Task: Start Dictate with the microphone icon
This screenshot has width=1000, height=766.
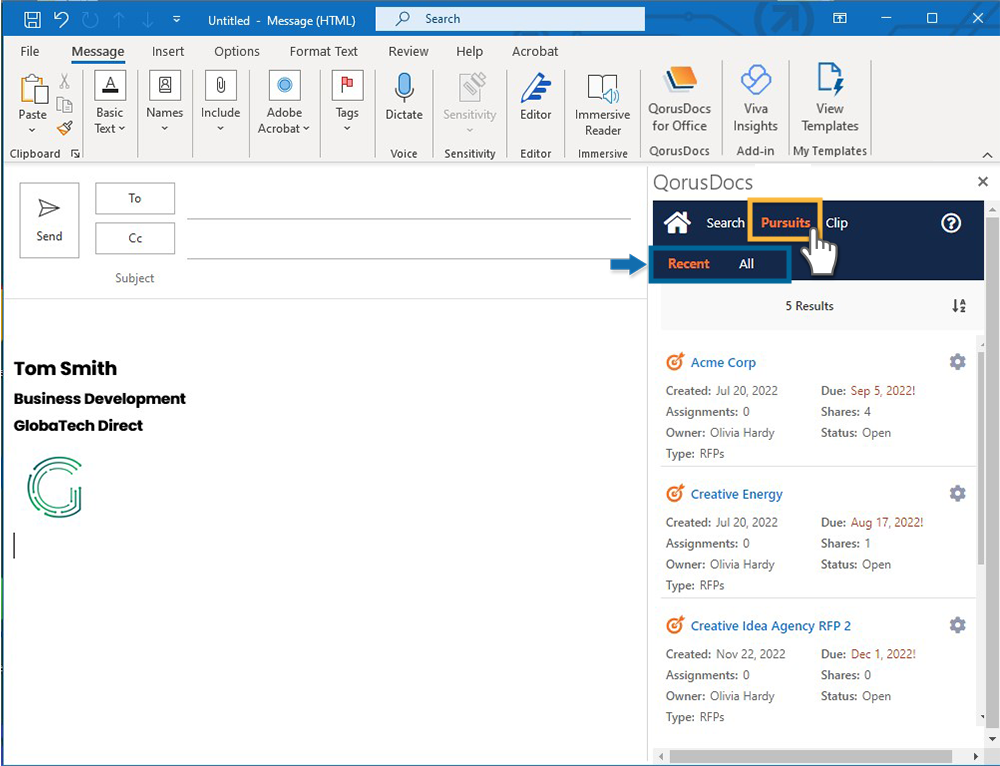Action: point(404,97)
